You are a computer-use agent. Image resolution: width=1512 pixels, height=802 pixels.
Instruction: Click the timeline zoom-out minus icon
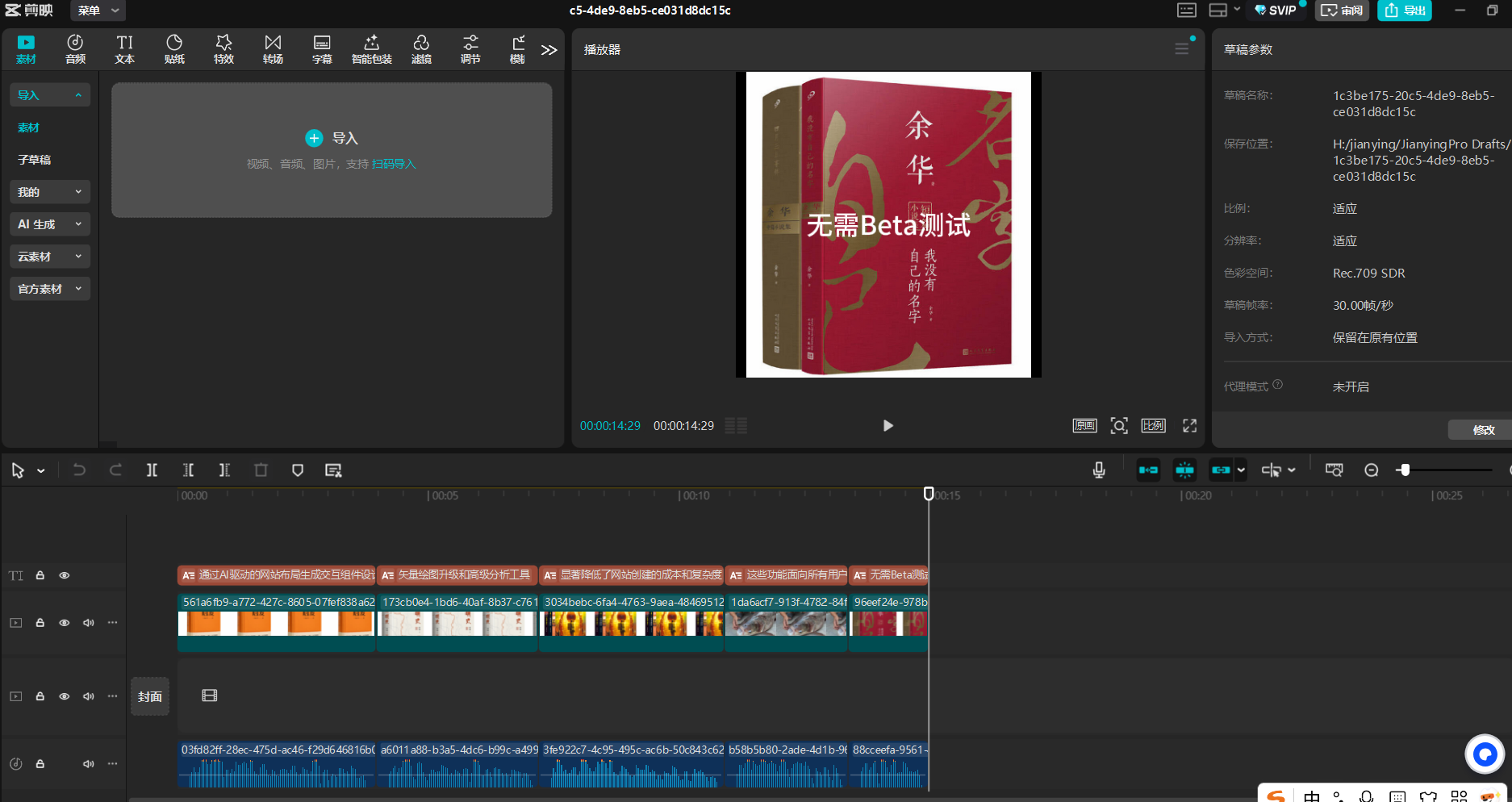pos(1371,470)
